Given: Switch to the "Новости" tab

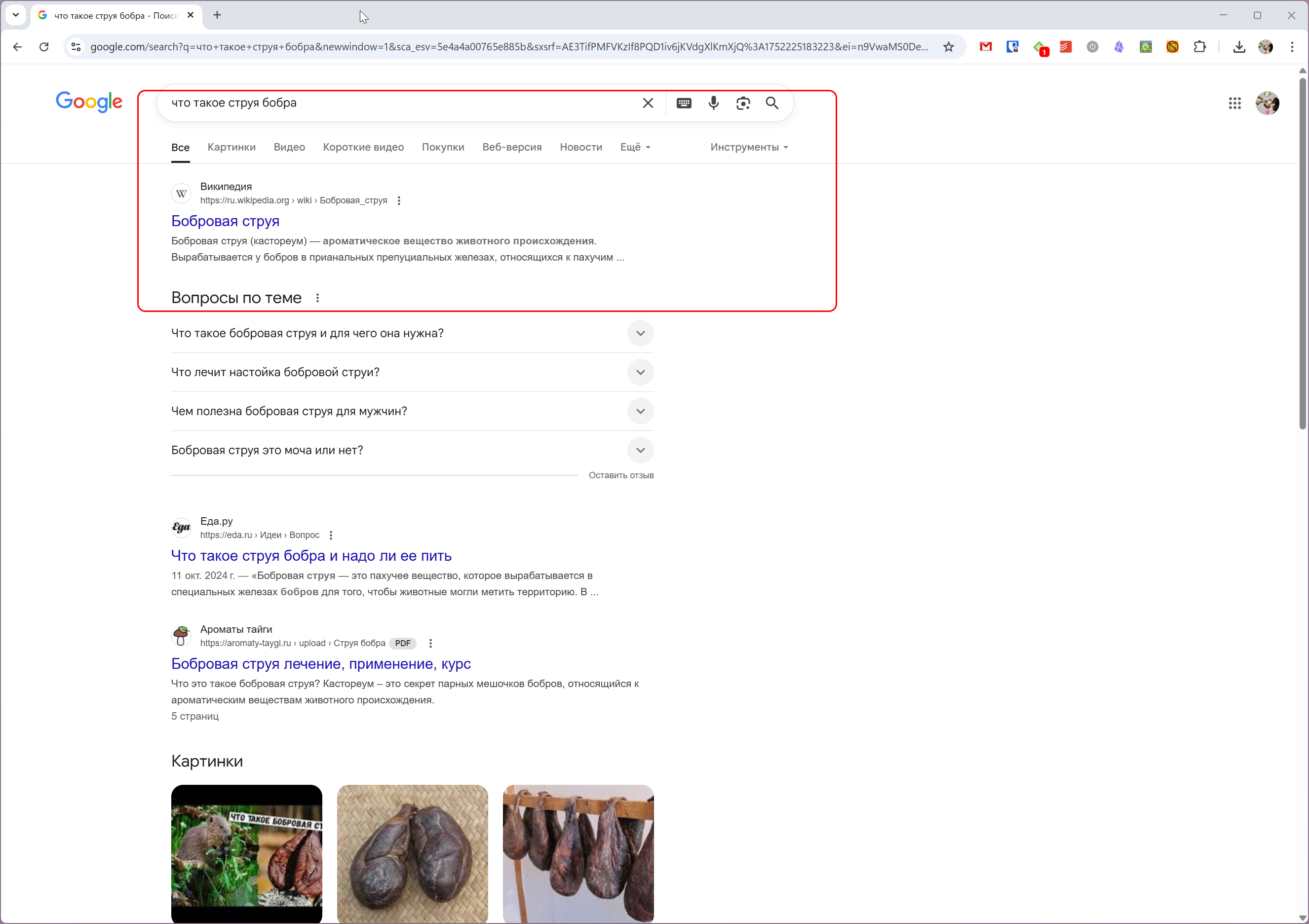Looking at the screenshot, I should pyautogui.click(x=580, y=147).
